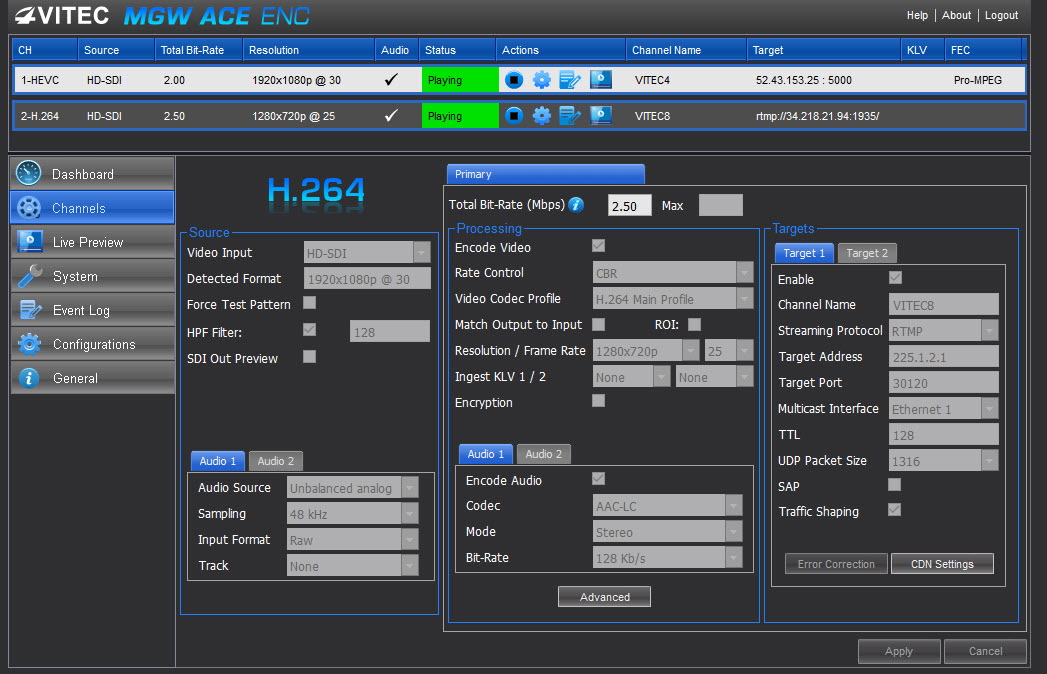The width and height of the screenshot is (1047, 674).
Task: Click the Configurations gear icon
Action: (x=29, y=343)
